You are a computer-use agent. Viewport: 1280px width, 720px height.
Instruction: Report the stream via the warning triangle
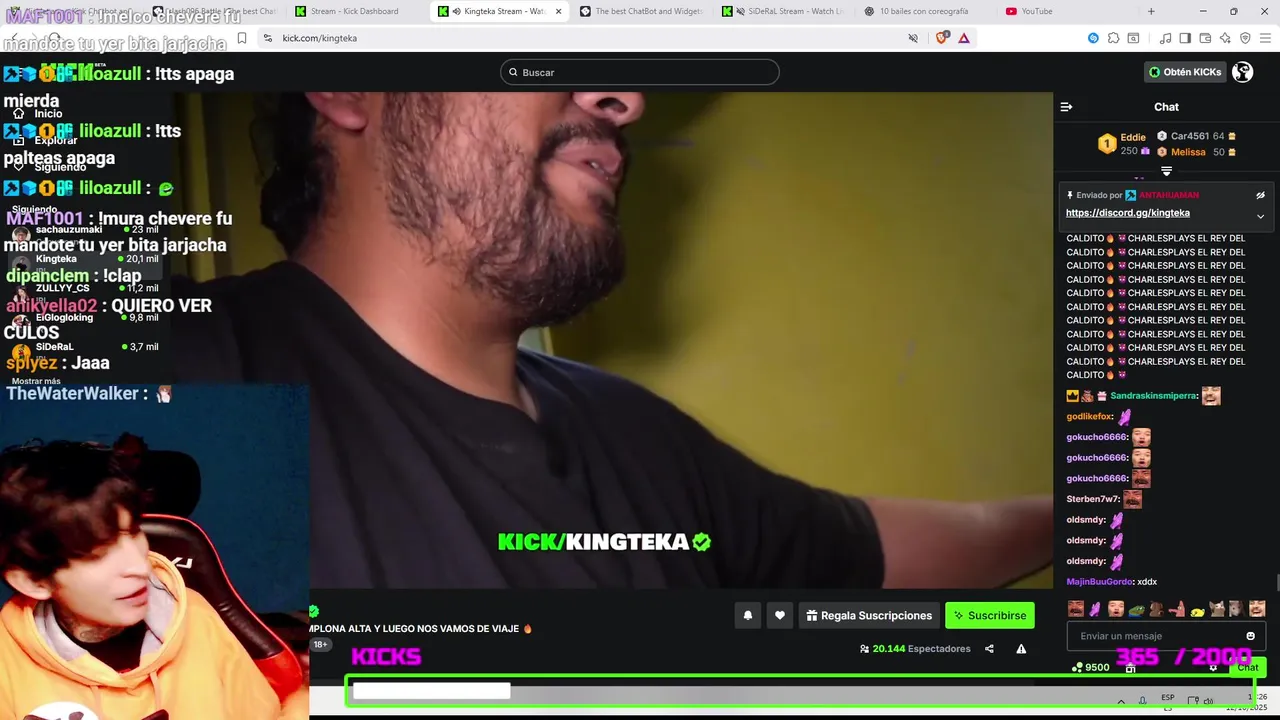[x=1021, y=649]
